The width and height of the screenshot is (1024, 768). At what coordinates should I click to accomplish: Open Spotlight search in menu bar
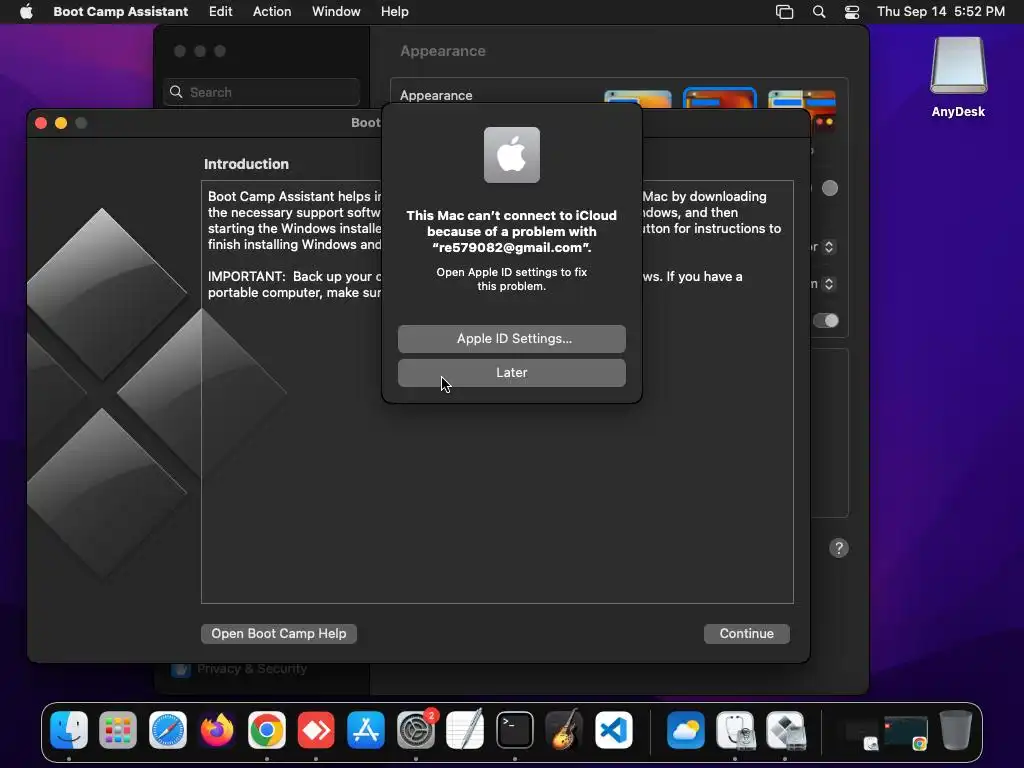pos(819,12)
